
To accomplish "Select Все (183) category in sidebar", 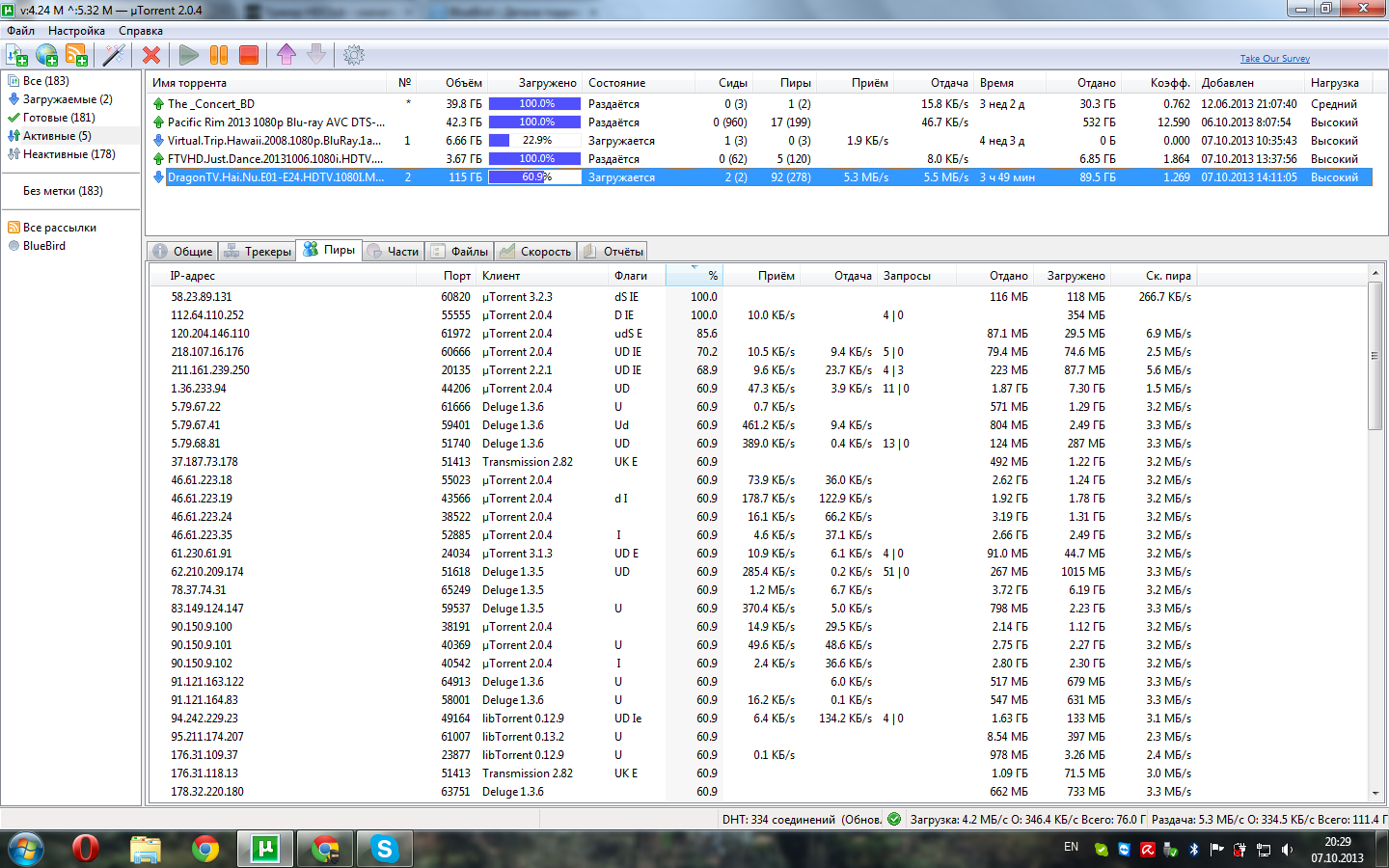I will (45, 81).
